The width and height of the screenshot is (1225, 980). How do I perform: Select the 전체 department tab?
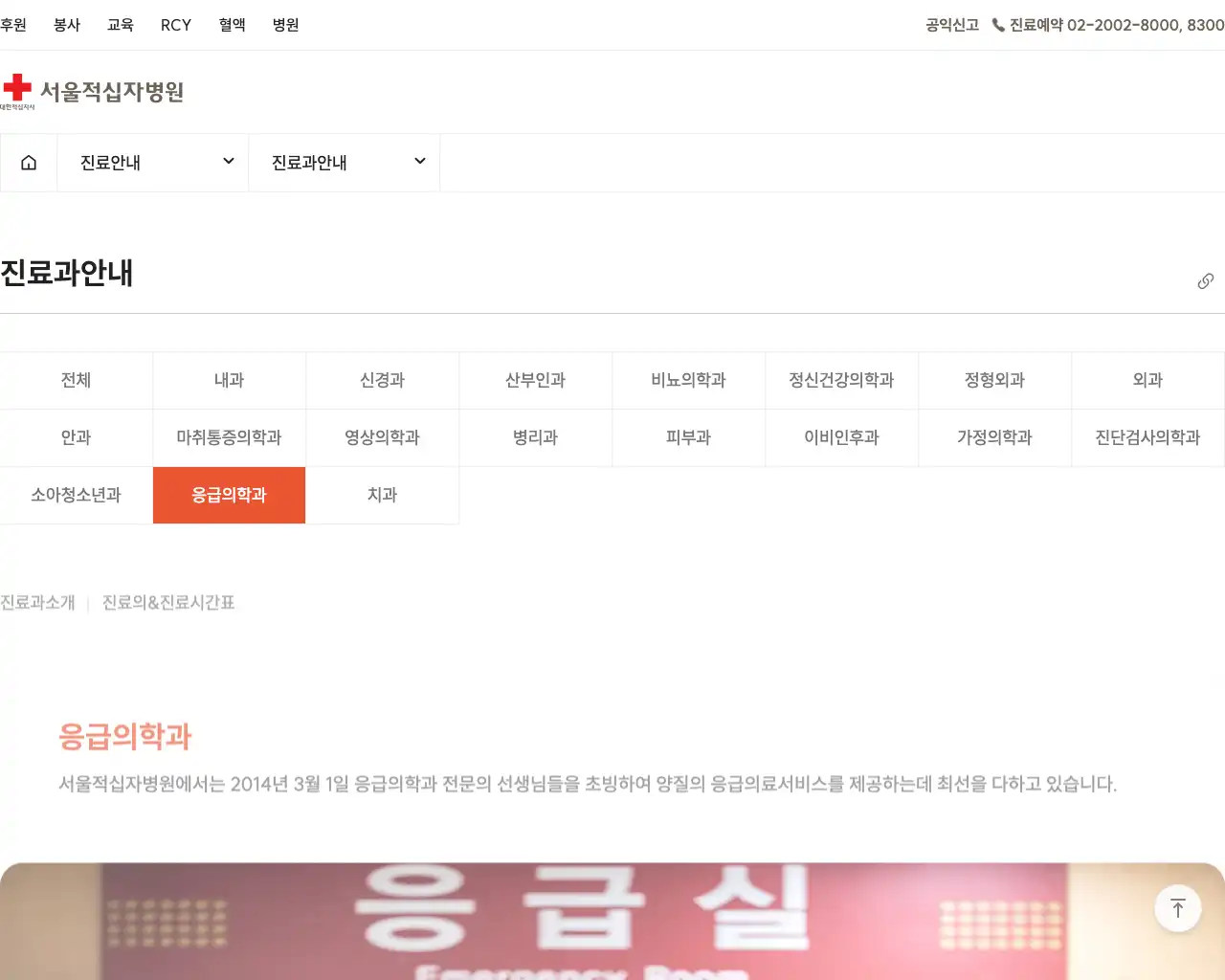point(76,380)
